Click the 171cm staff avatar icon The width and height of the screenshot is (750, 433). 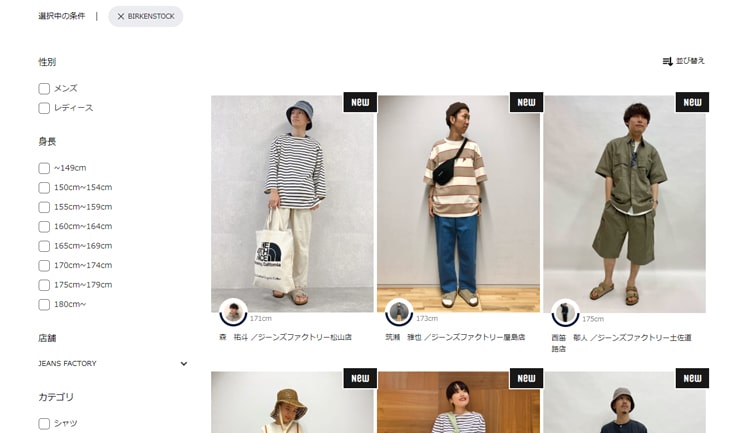click(233, 311)
